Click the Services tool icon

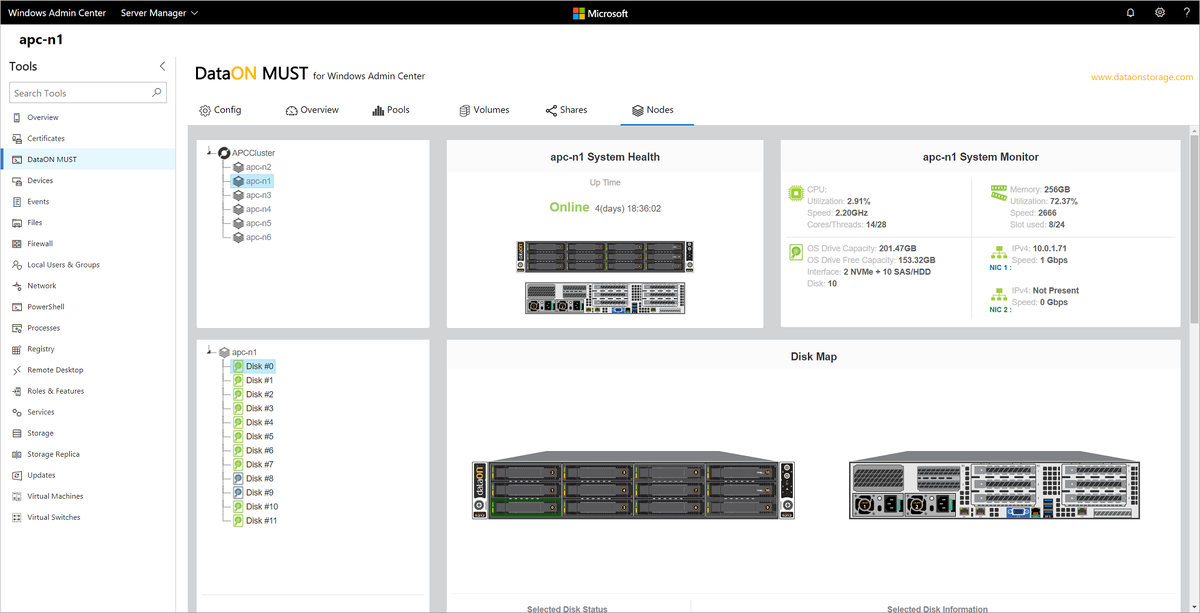pos(17,412)
